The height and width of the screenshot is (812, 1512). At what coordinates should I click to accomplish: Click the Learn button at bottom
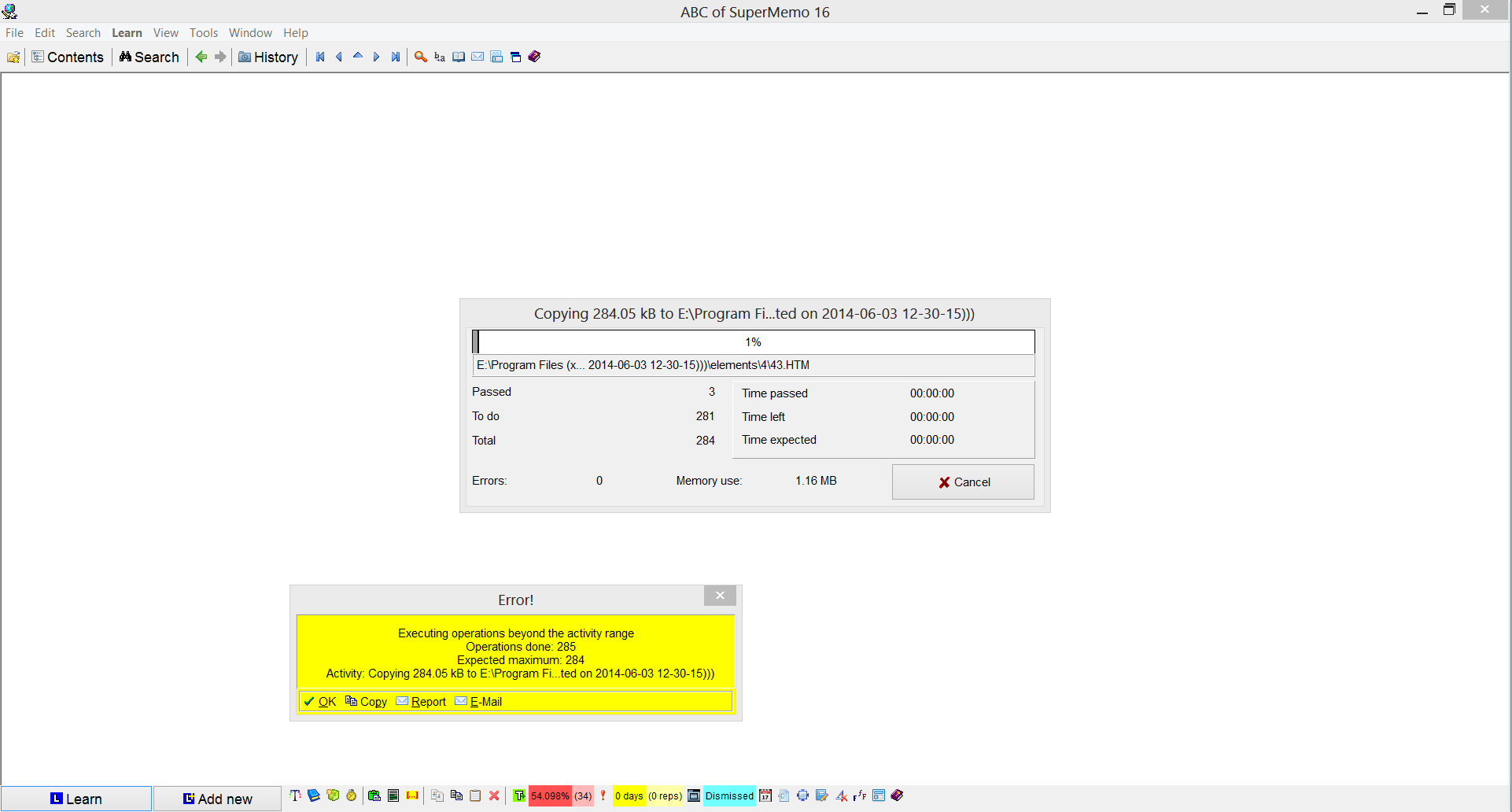click(76, 799)
